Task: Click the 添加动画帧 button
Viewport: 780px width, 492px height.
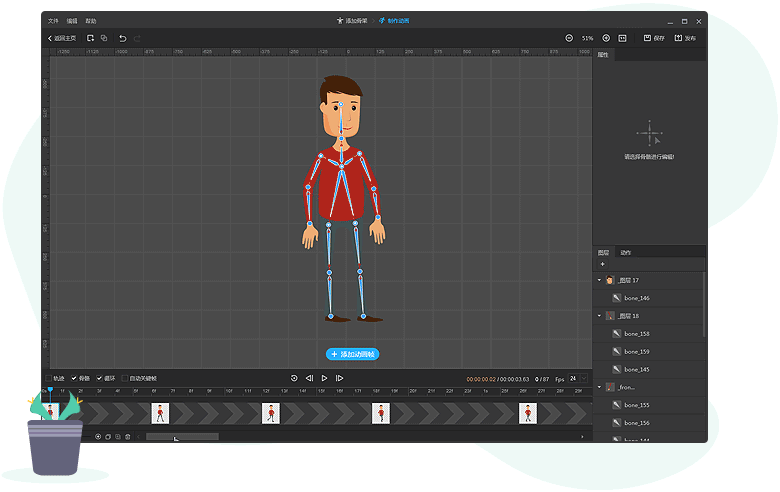Action: (x=352, y=354)
